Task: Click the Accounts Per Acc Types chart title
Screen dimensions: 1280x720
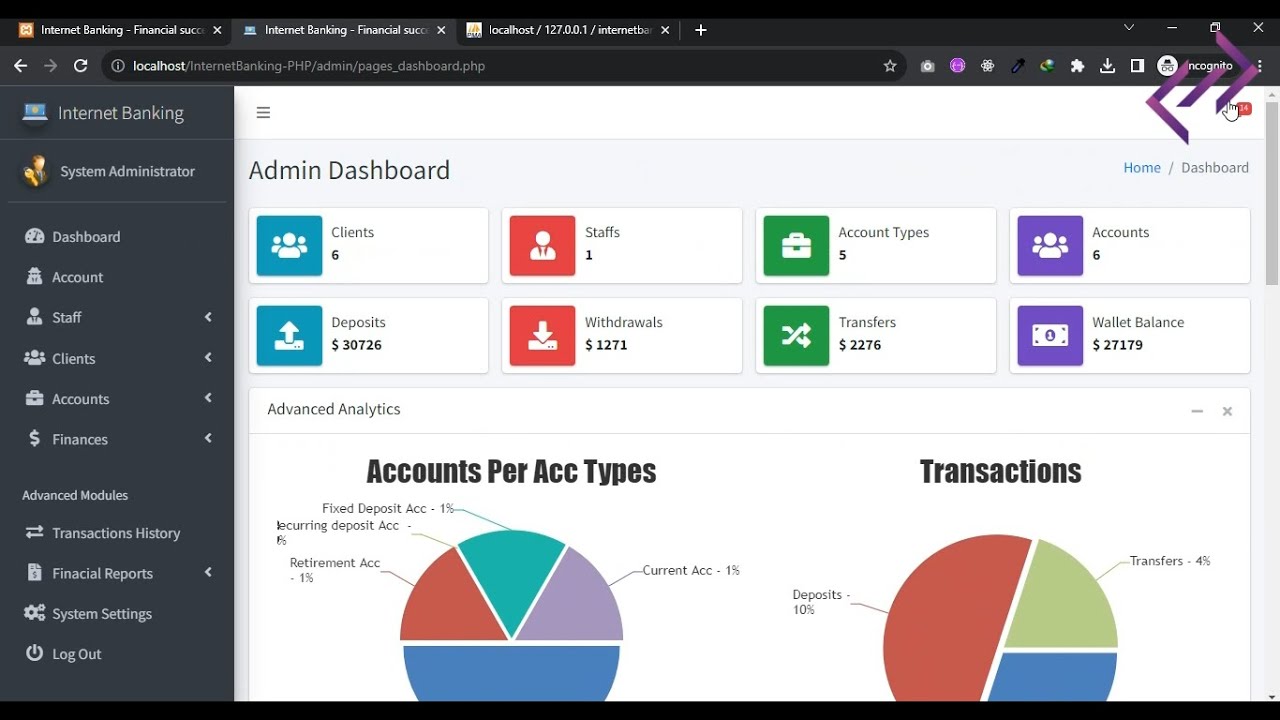Action: tap(511, 471)
